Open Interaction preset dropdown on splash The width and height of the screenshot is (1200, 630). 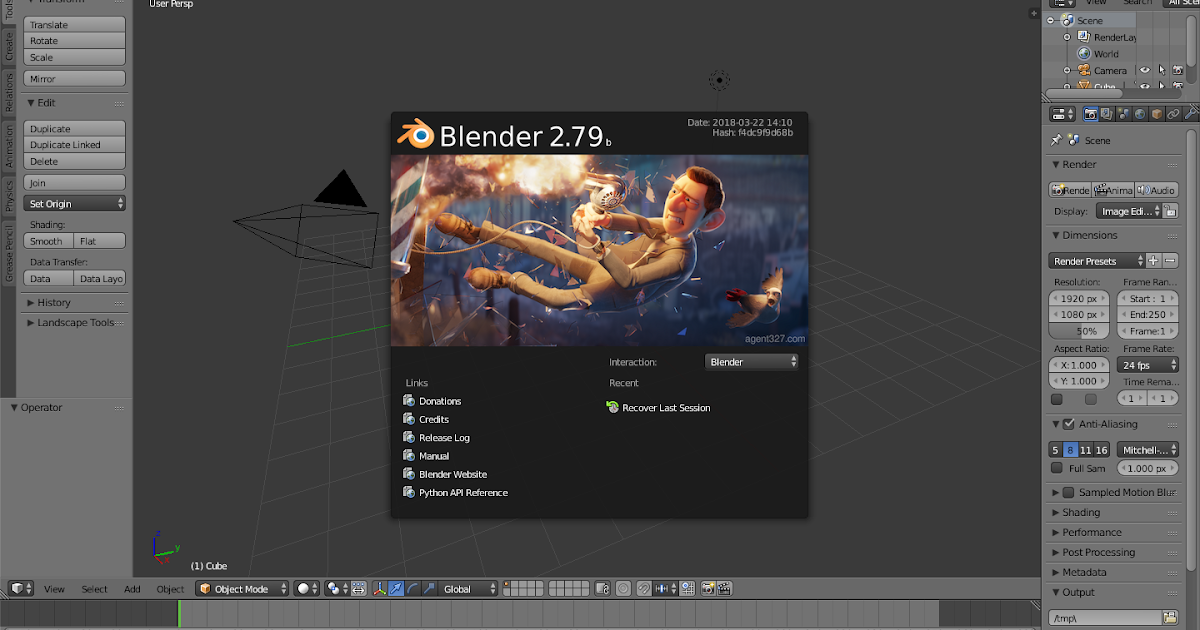pos(752,362)
